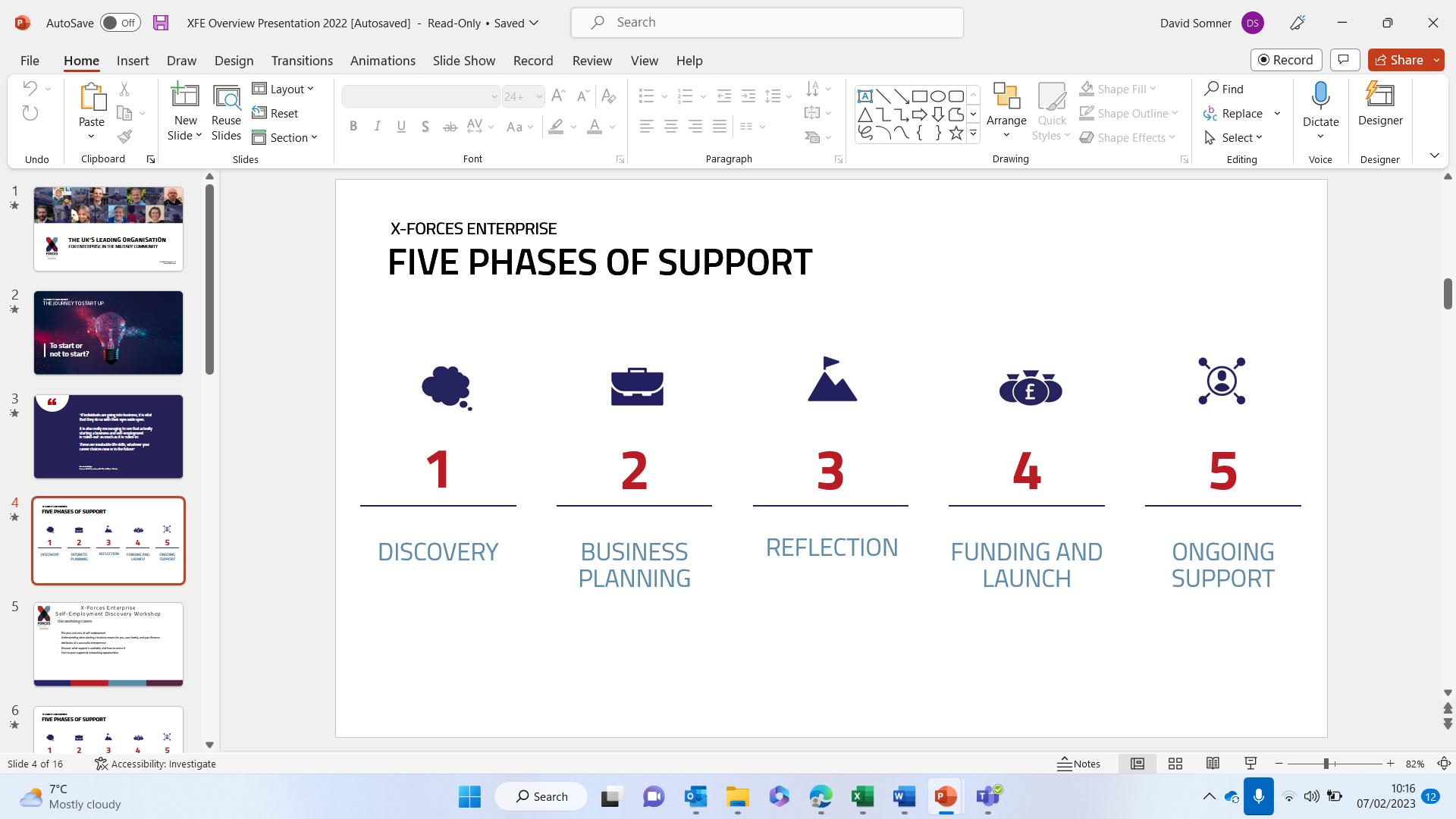Open Reading View from status bar
The height and width of the screenshot is (819, 1456).
(x=1213, y=764)
